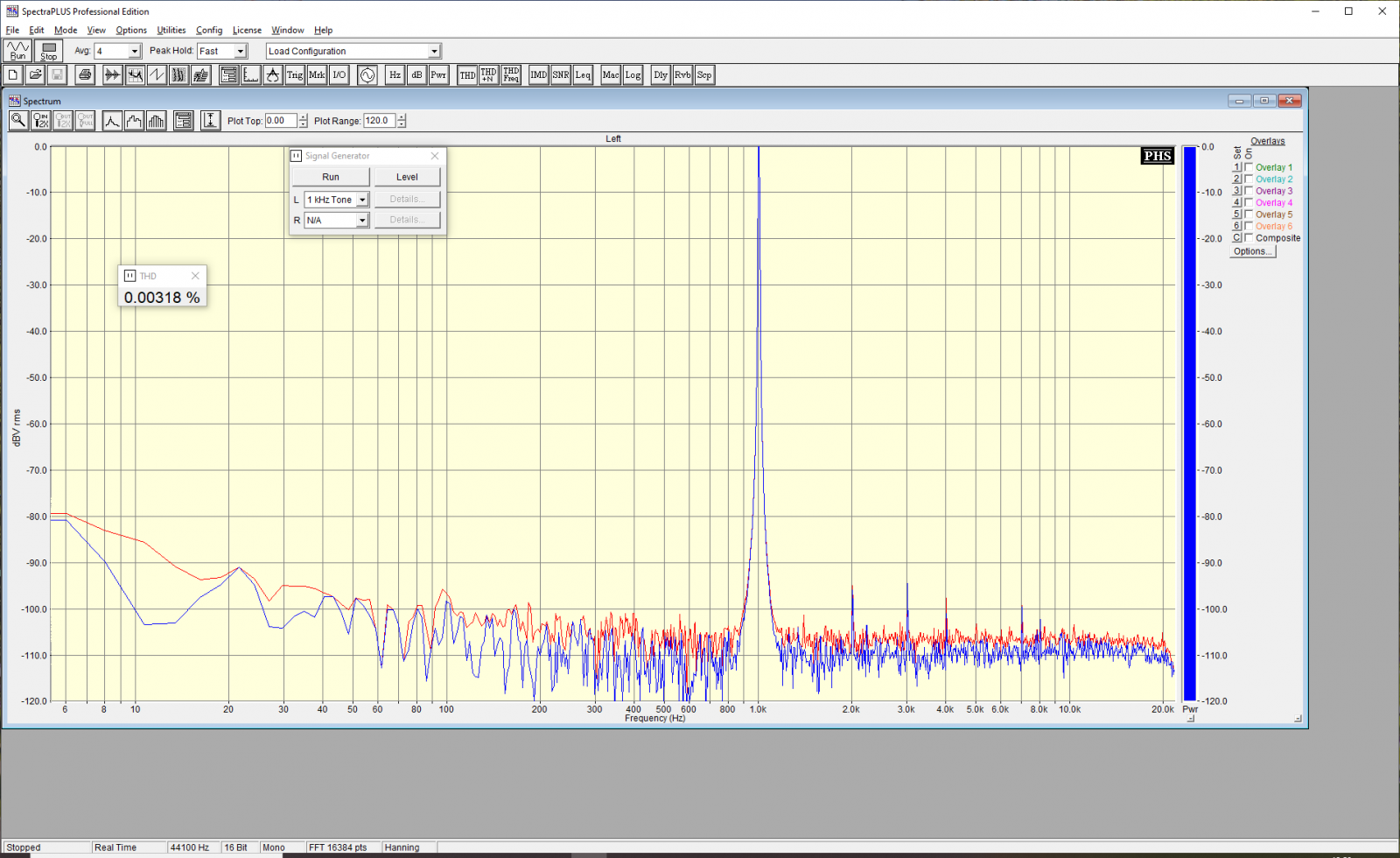Viewport: 1400px width, 858px height.
Task: Expand the Load Configuration dropdown
Action: (434, 52)
